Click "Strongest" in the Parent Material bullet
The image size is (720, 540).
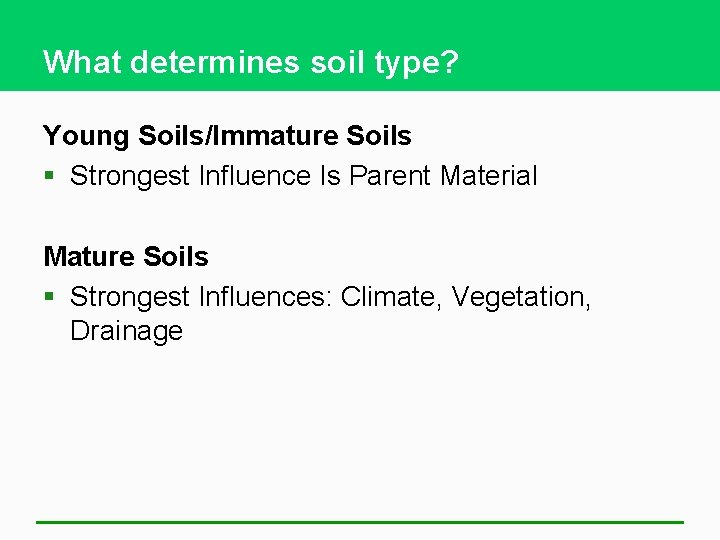pyautogui.click(x=130, y=176)
